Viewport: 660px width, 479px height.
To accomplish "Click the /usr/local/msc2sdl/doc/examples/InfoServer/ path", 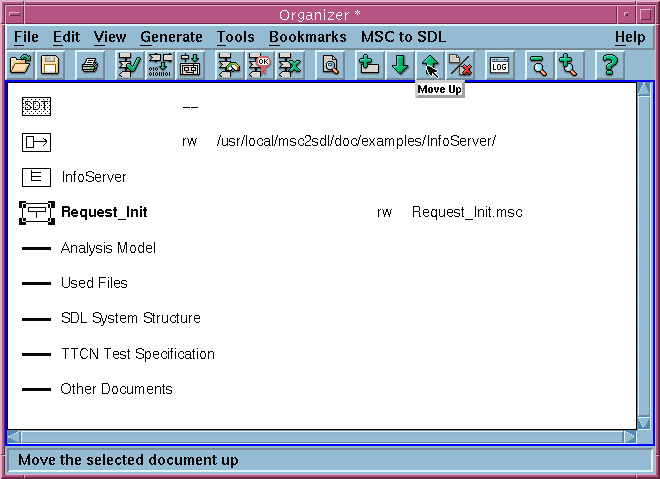I will [356, 141].
